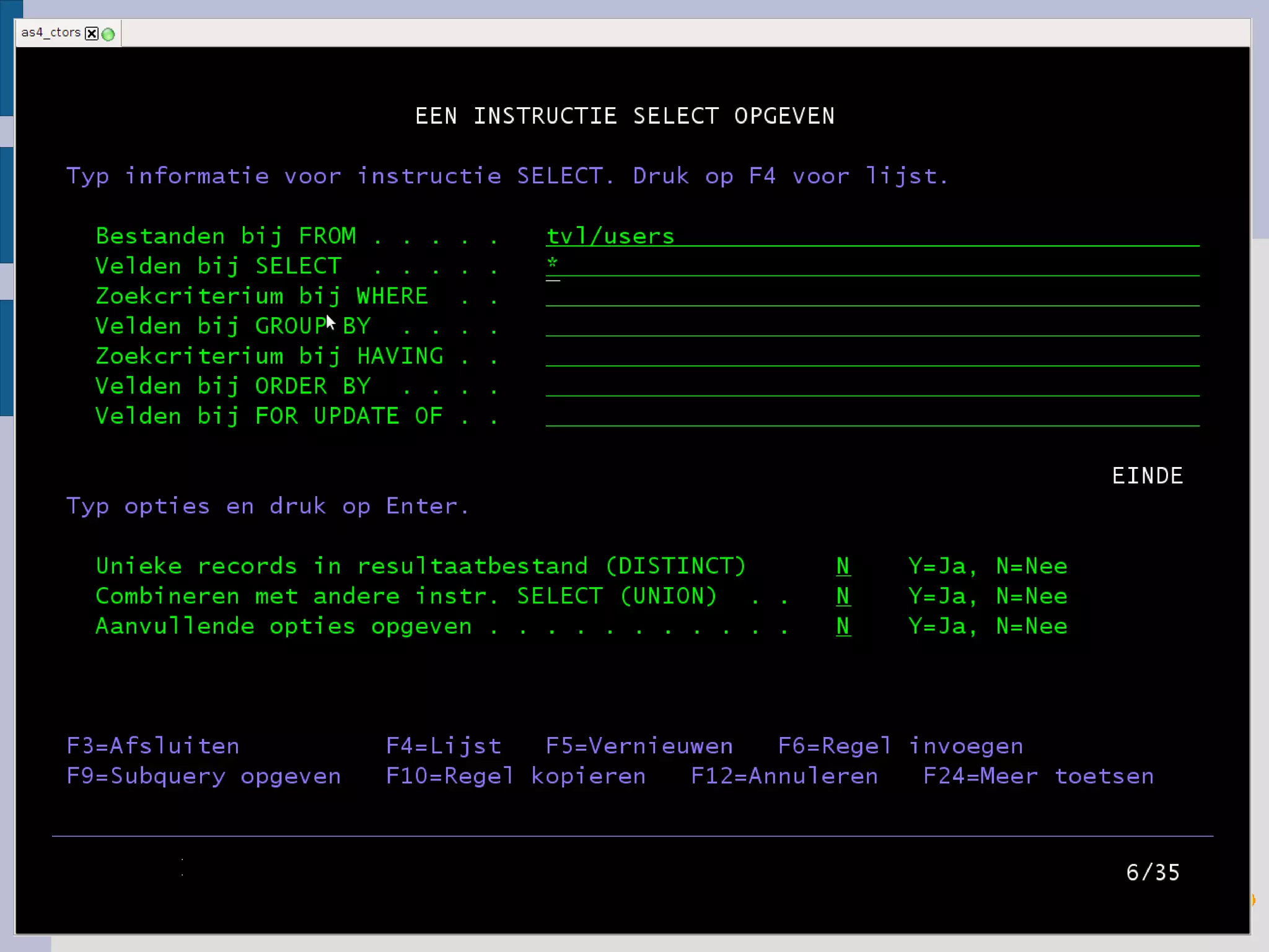This screenshot has height=952, width=1269.
Task: Click the Bestanden bij FROM input field
Action: coord(871,236)
